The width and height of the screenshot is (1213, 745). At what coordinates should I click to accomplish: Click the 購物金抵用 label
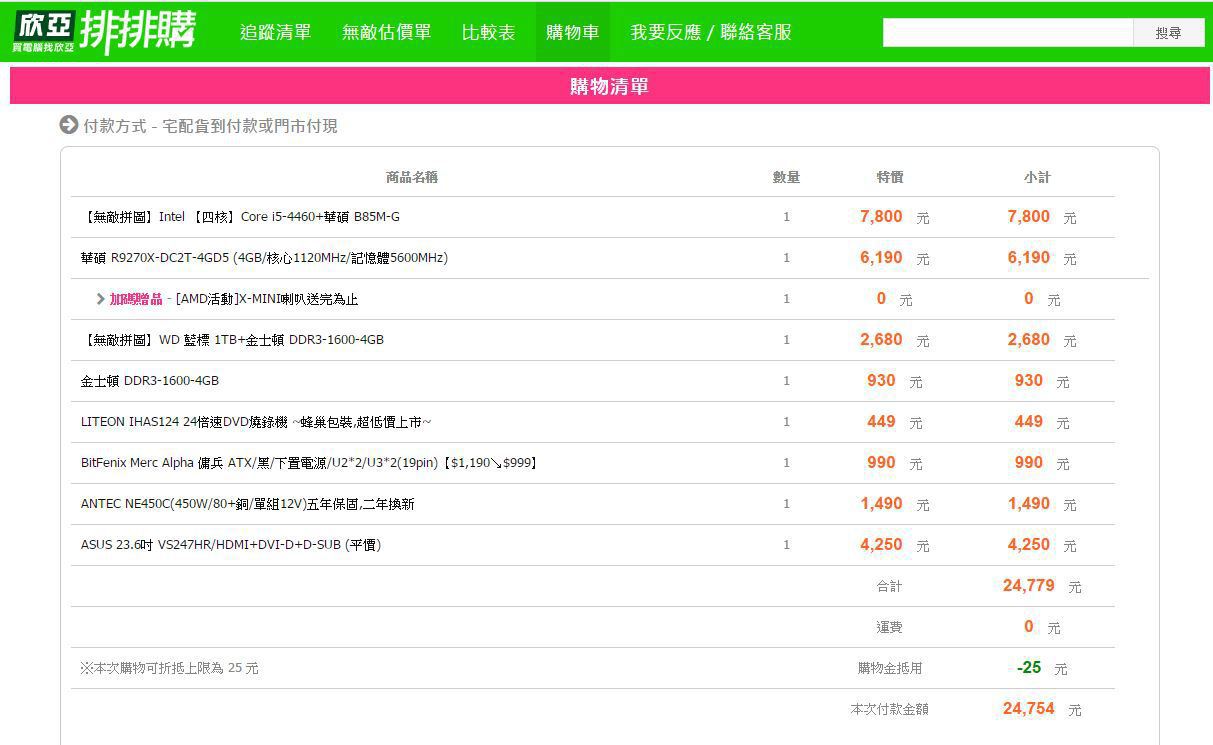tap(890, 668)
